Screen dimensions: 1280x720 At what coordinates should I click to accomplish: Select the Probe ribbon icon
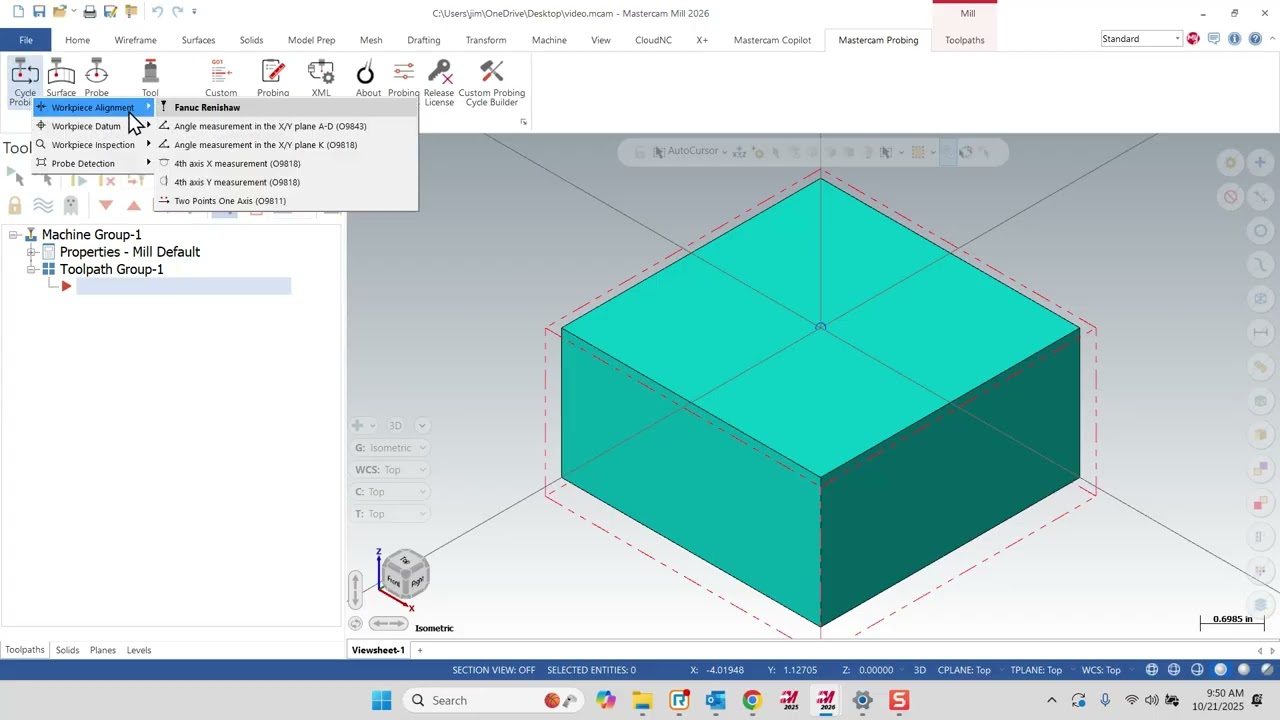pos(96,78)
